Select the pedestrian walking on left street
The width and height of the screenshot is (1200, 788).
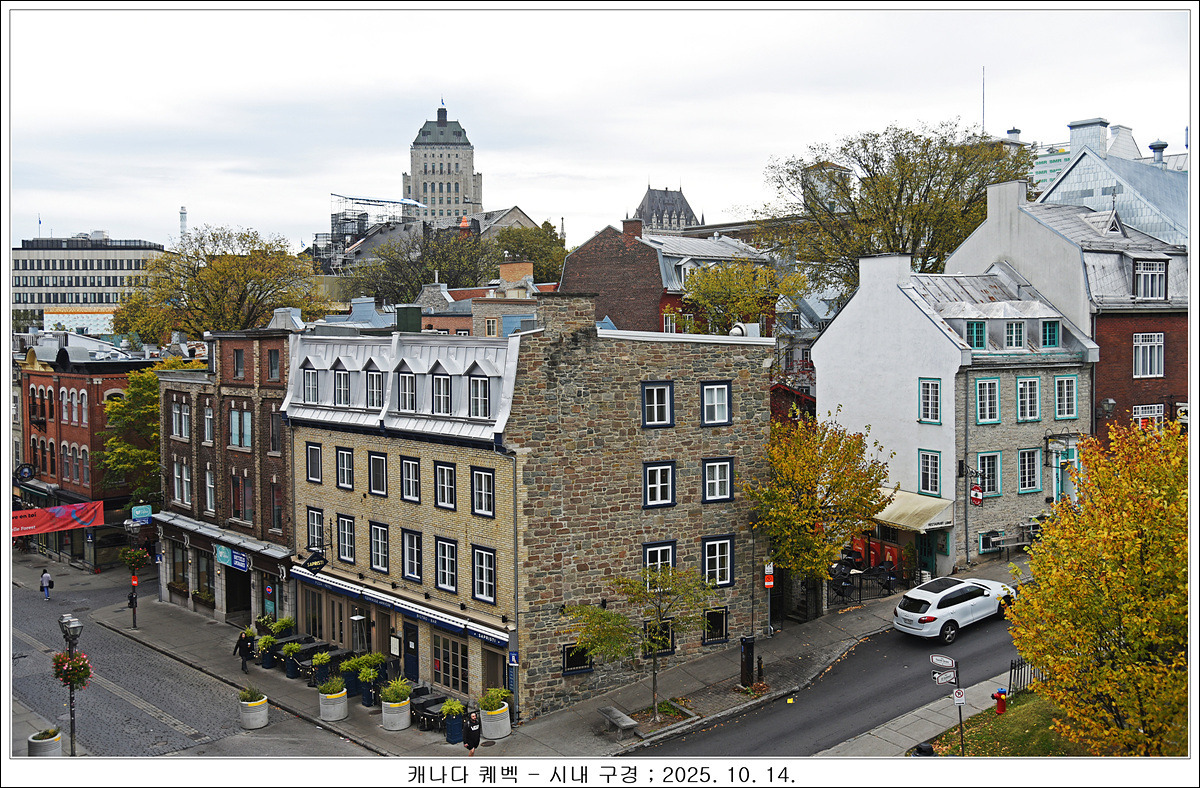click(45, 584)
